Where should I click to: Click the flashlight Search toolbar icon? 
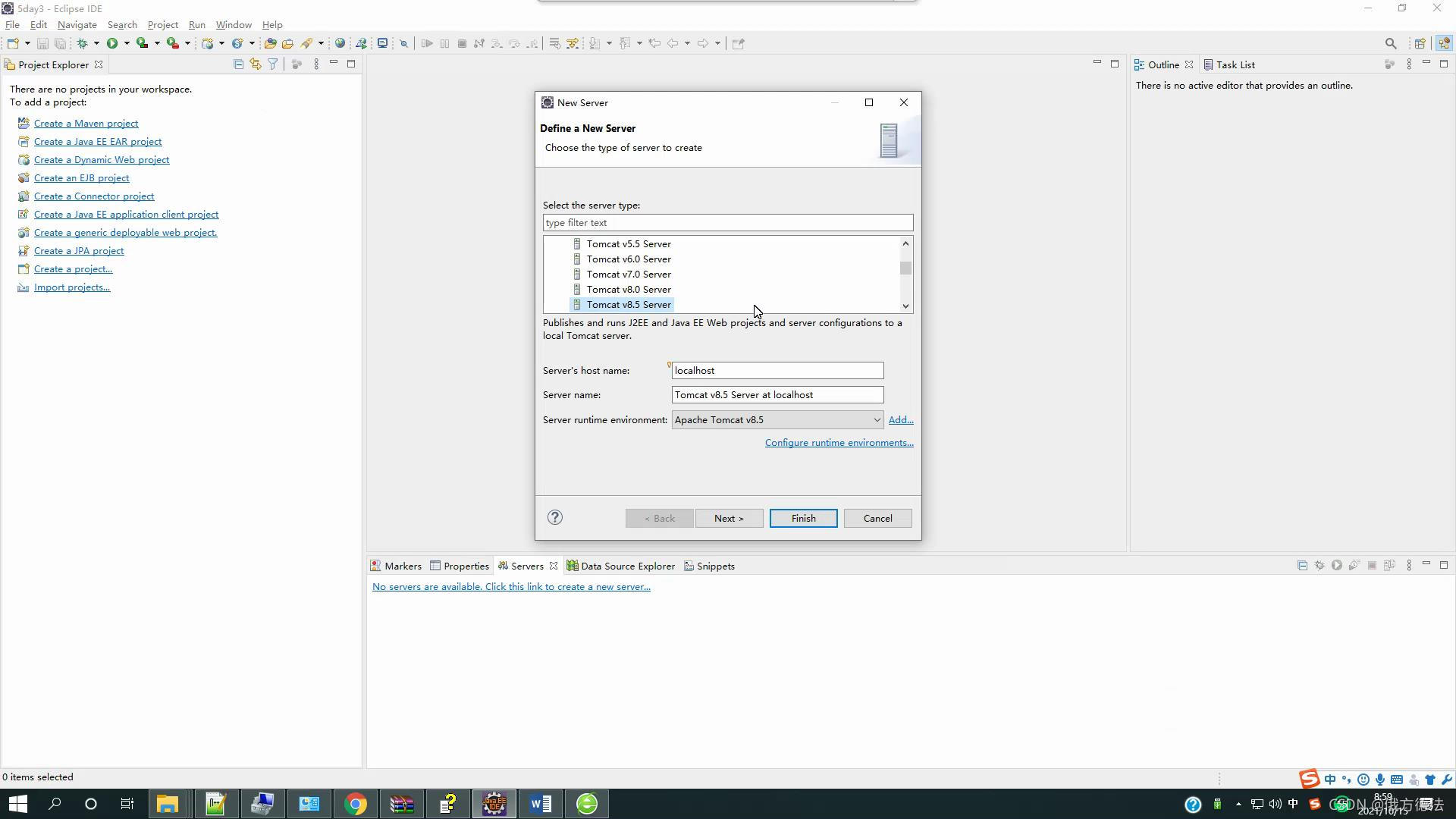coord(306,43)
